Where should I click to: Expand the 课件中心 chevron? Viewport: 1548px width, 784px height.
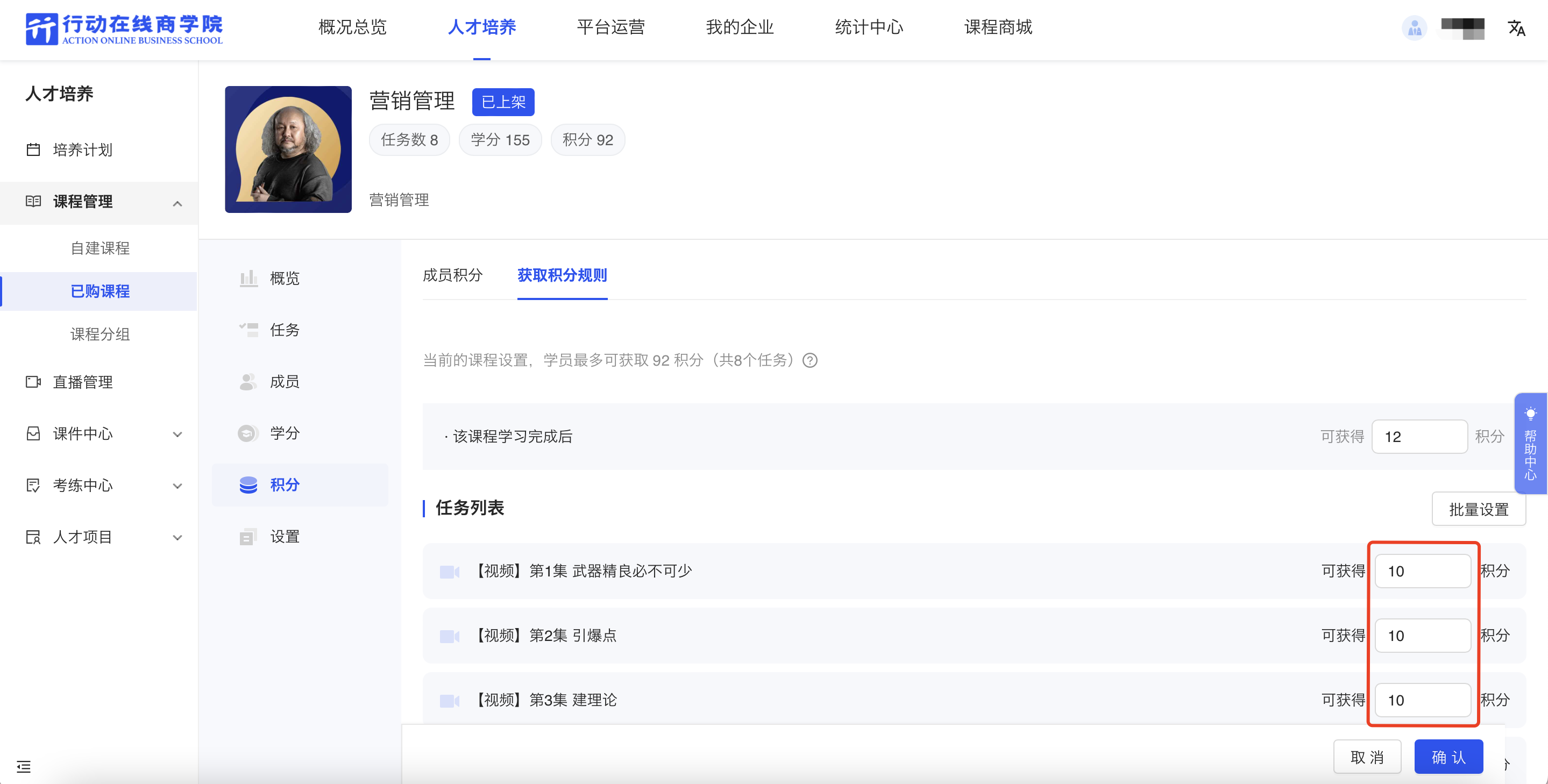point(177,434)
